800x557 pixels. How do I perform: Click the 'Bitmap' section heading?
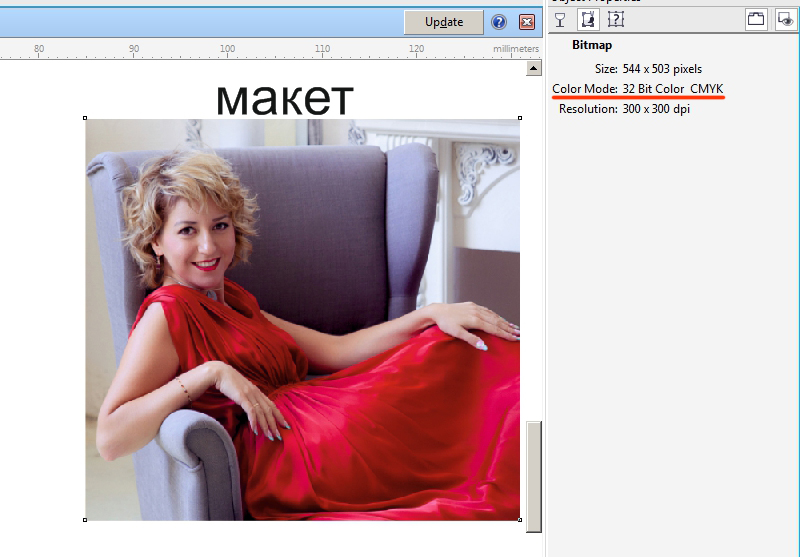tap(592, 45)
